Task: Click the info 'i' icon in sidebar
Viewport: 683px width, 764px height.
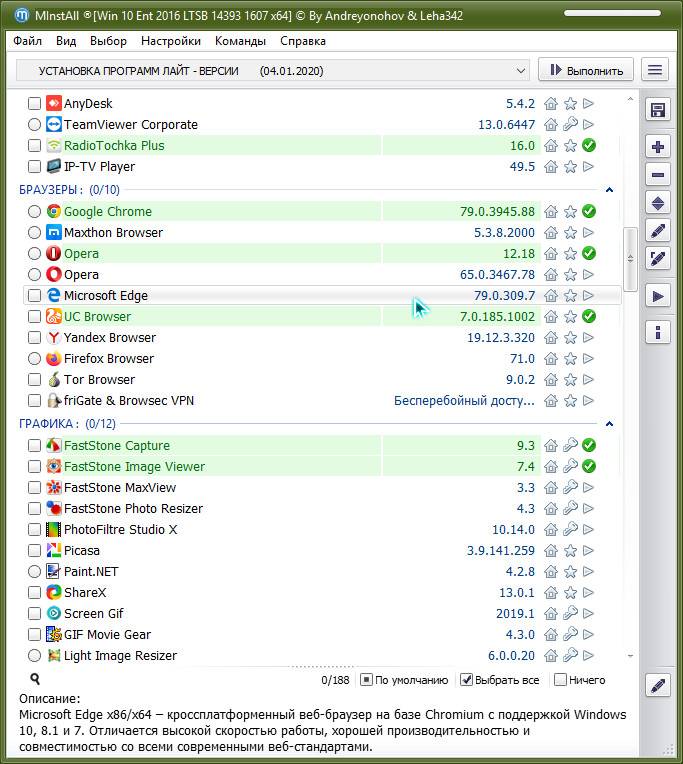Action: coord(658,333)
